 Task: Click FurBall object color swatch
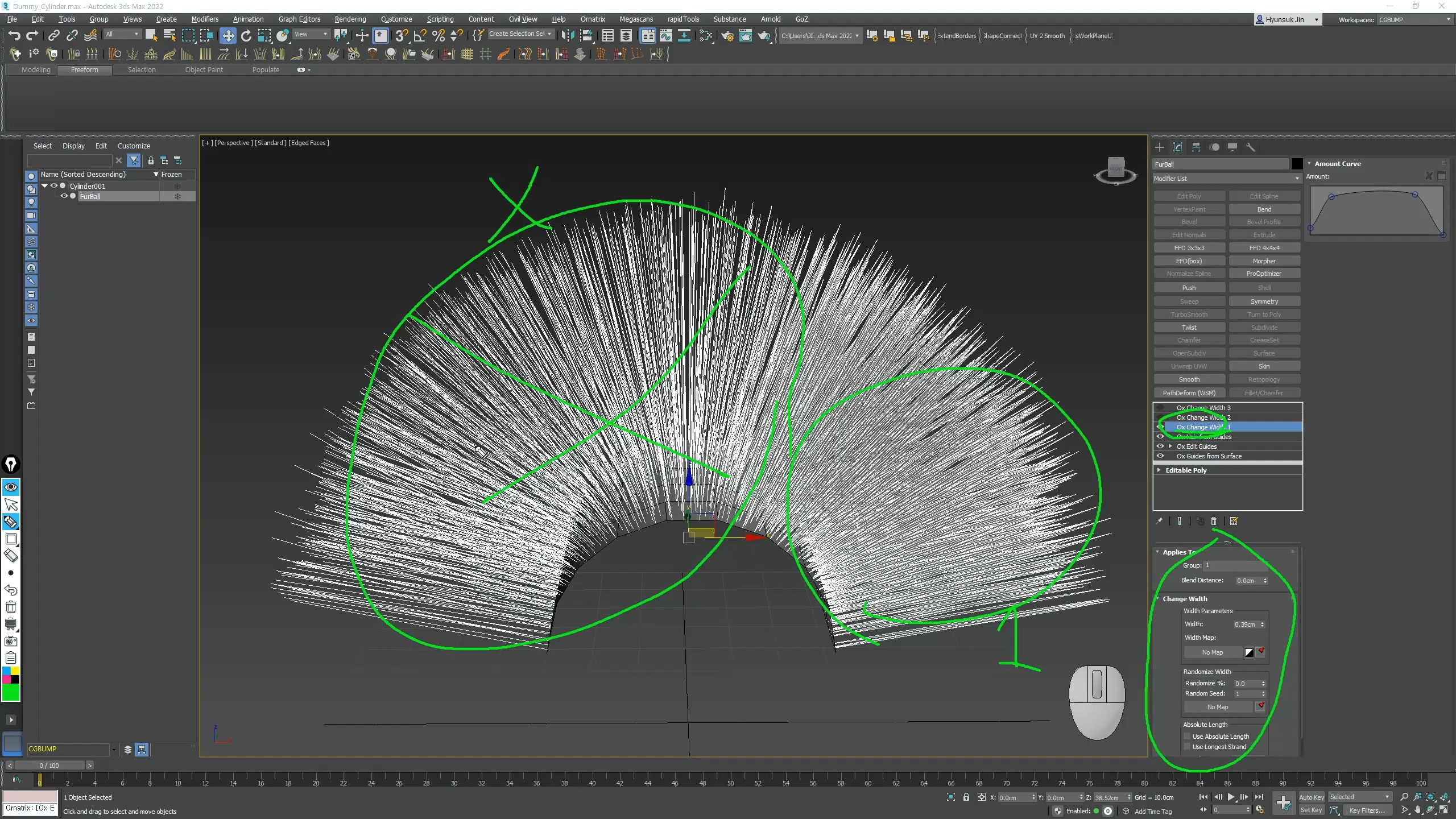click(1296, 164)
